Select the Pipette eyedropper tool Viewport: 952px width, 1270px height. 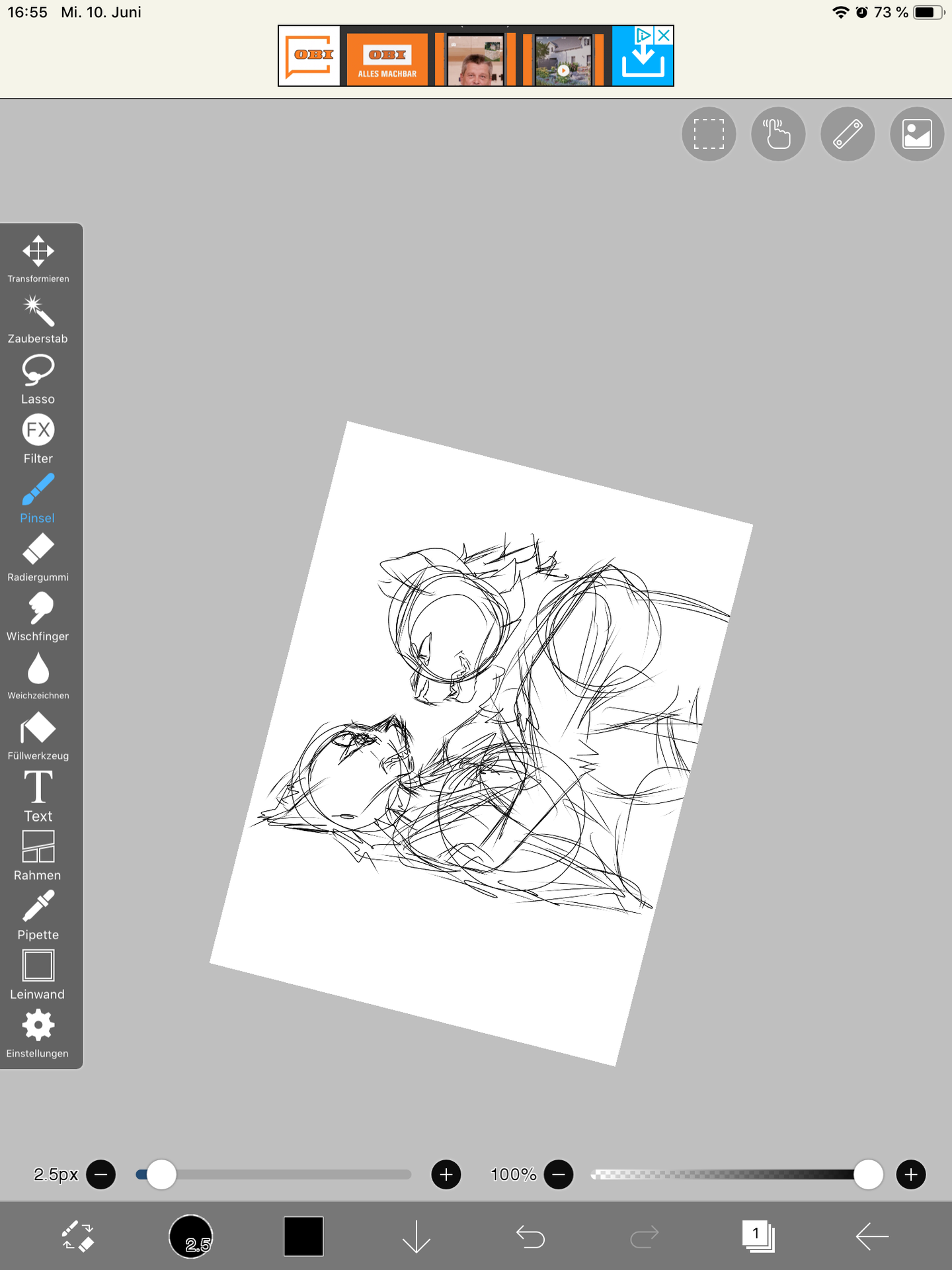pos(38,915)
